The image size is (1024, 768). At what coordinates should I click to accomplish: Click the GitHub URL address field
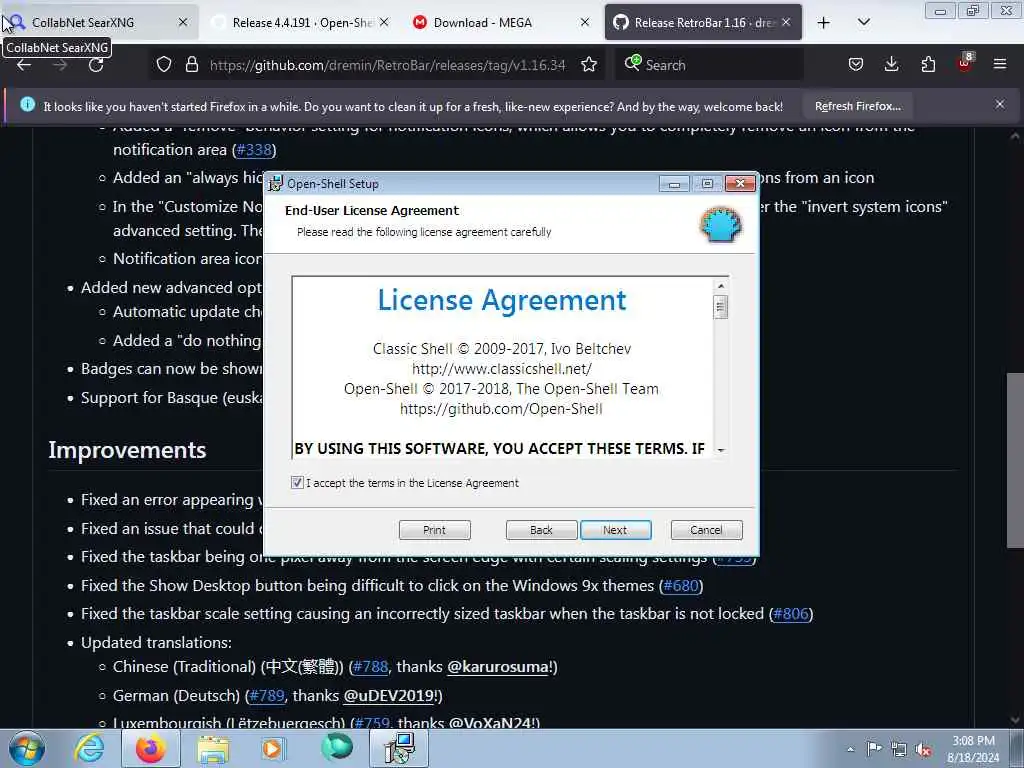387,65
